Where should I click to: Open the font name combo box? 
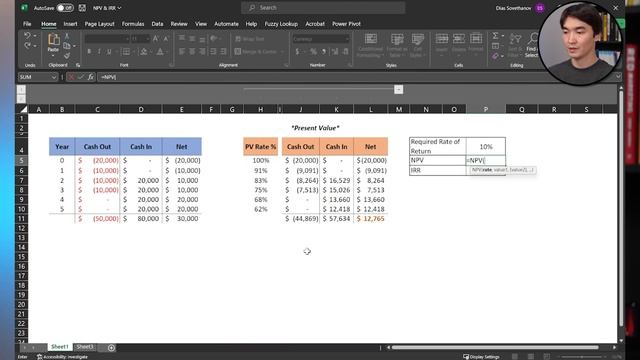point(107,39)
